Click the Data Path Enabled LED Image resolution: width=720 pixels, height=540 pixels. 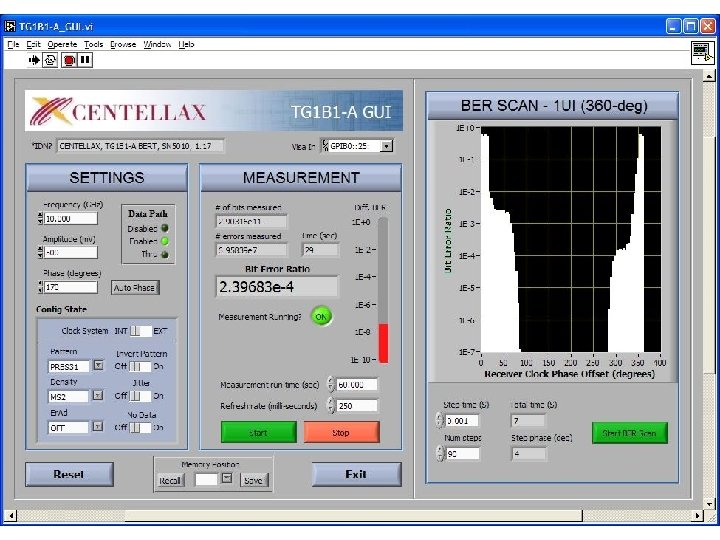(165, 241)
